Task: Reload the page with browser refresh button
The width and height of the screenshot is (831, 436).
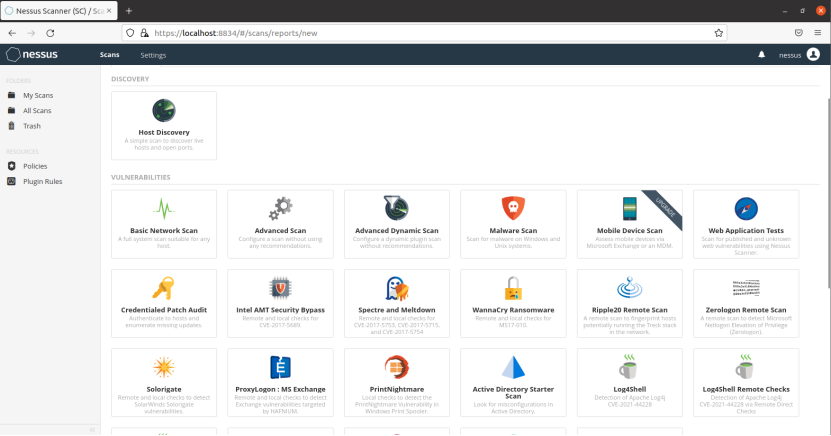Action: pyautogui.click(x=50, y=33)
